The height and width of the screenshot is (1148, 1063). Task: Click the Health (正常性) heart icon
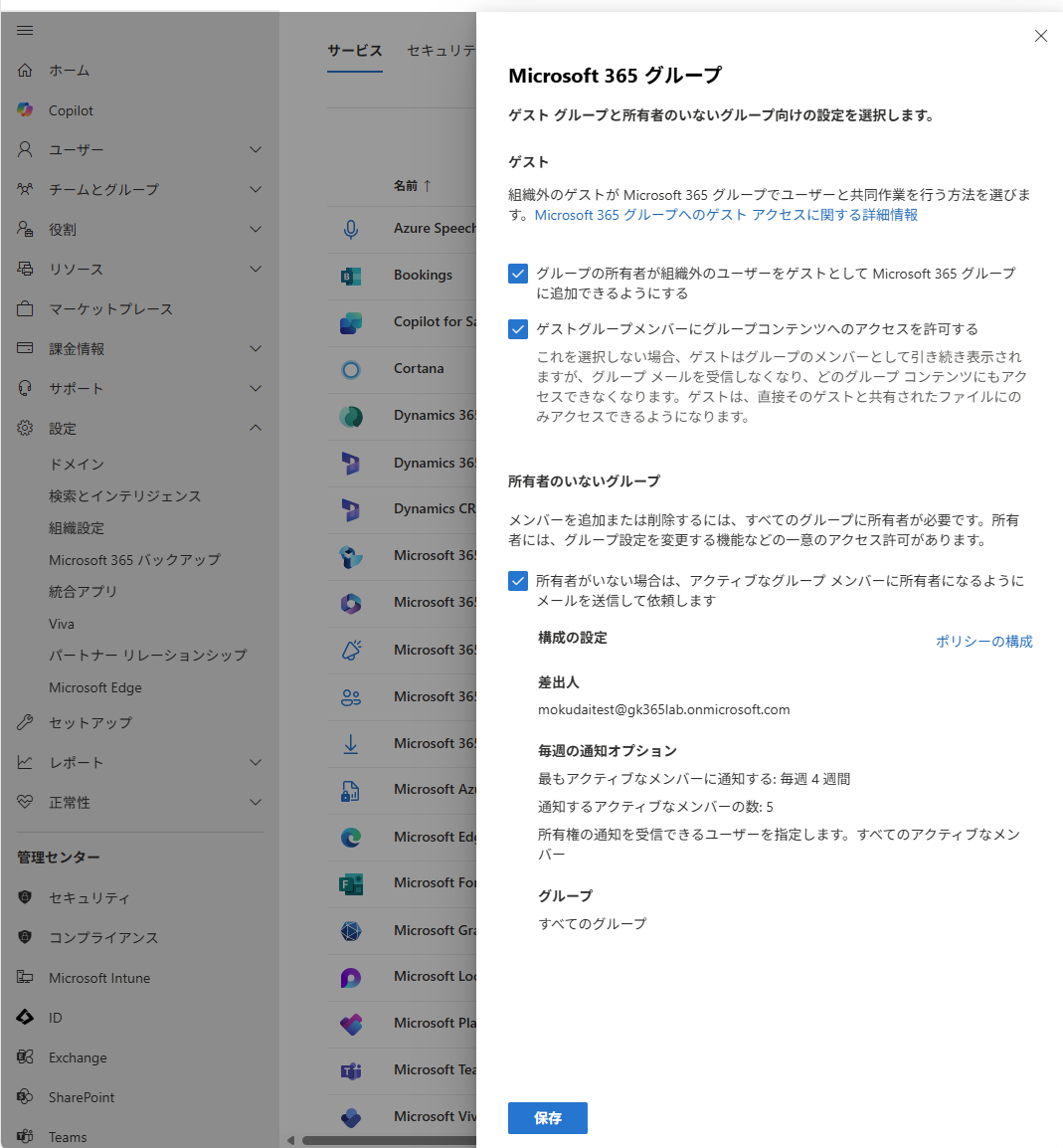tap(25, 803)
